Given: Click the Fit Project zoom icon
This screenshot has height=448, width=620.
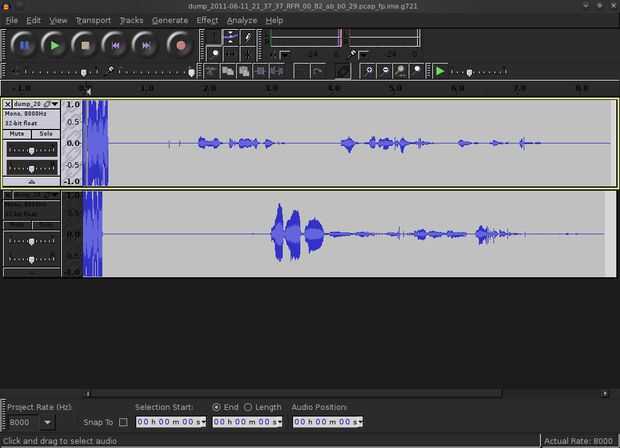Looking at the screenshot, I should (x=417, y=72).
